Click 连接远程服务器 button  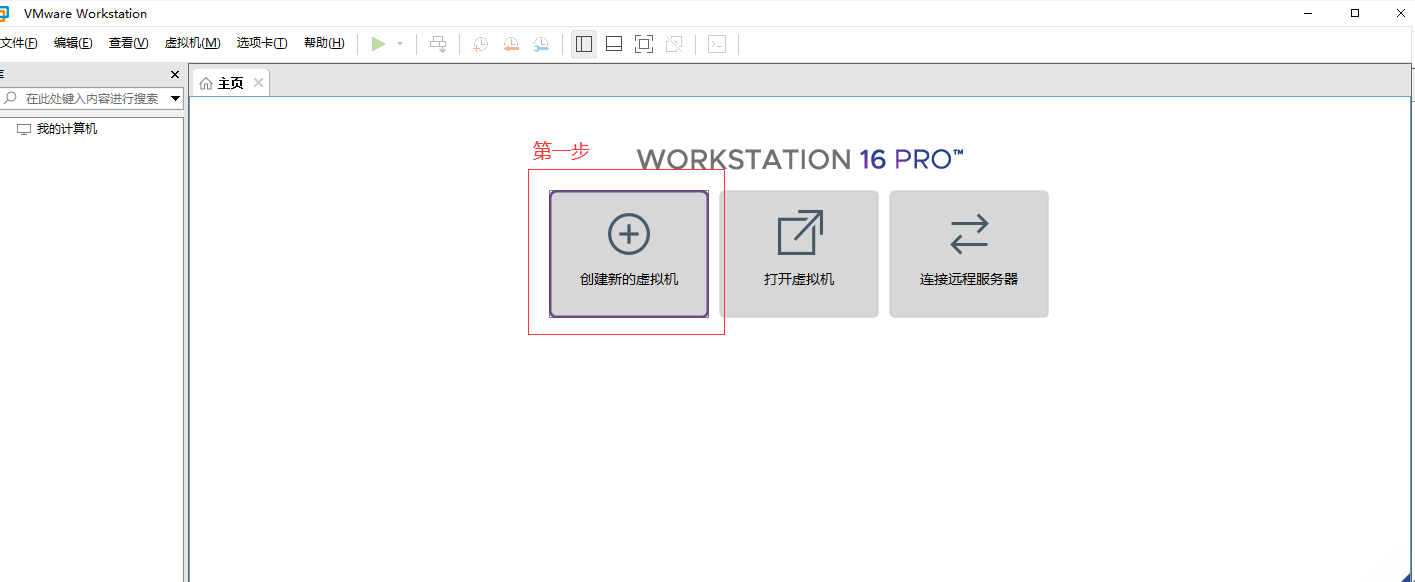point(969,254)
